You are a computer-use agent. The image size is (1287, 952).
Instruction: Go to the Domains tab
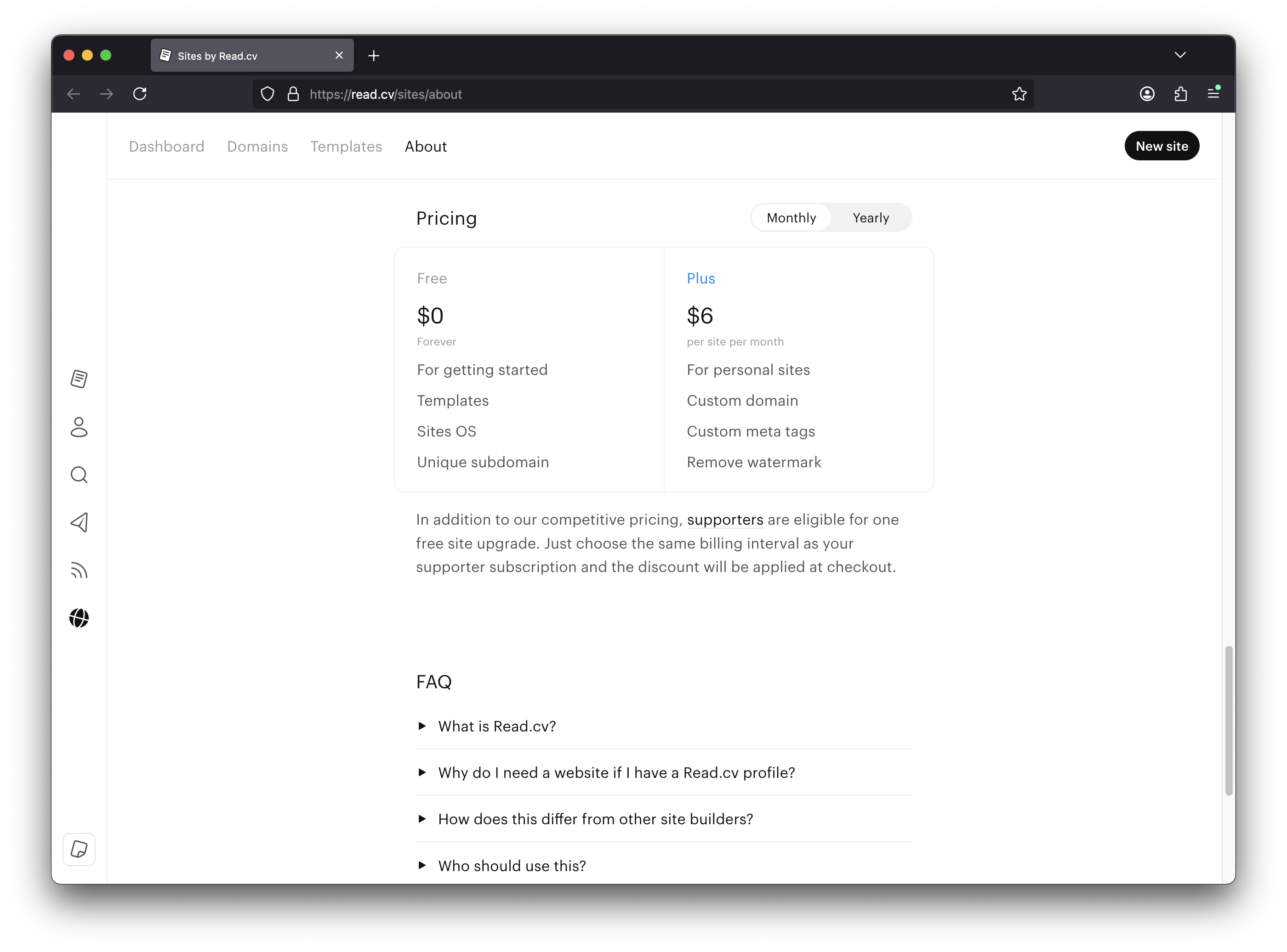pos(257,147)
